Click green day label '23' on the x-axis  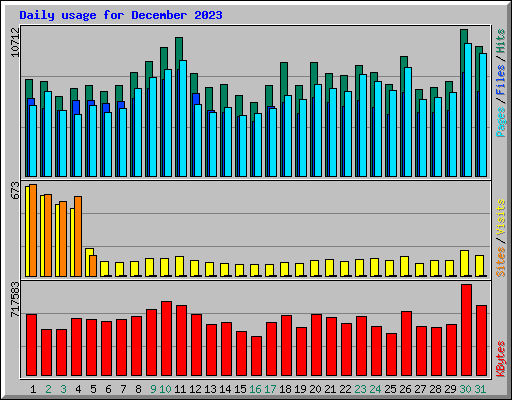point(360,389)
